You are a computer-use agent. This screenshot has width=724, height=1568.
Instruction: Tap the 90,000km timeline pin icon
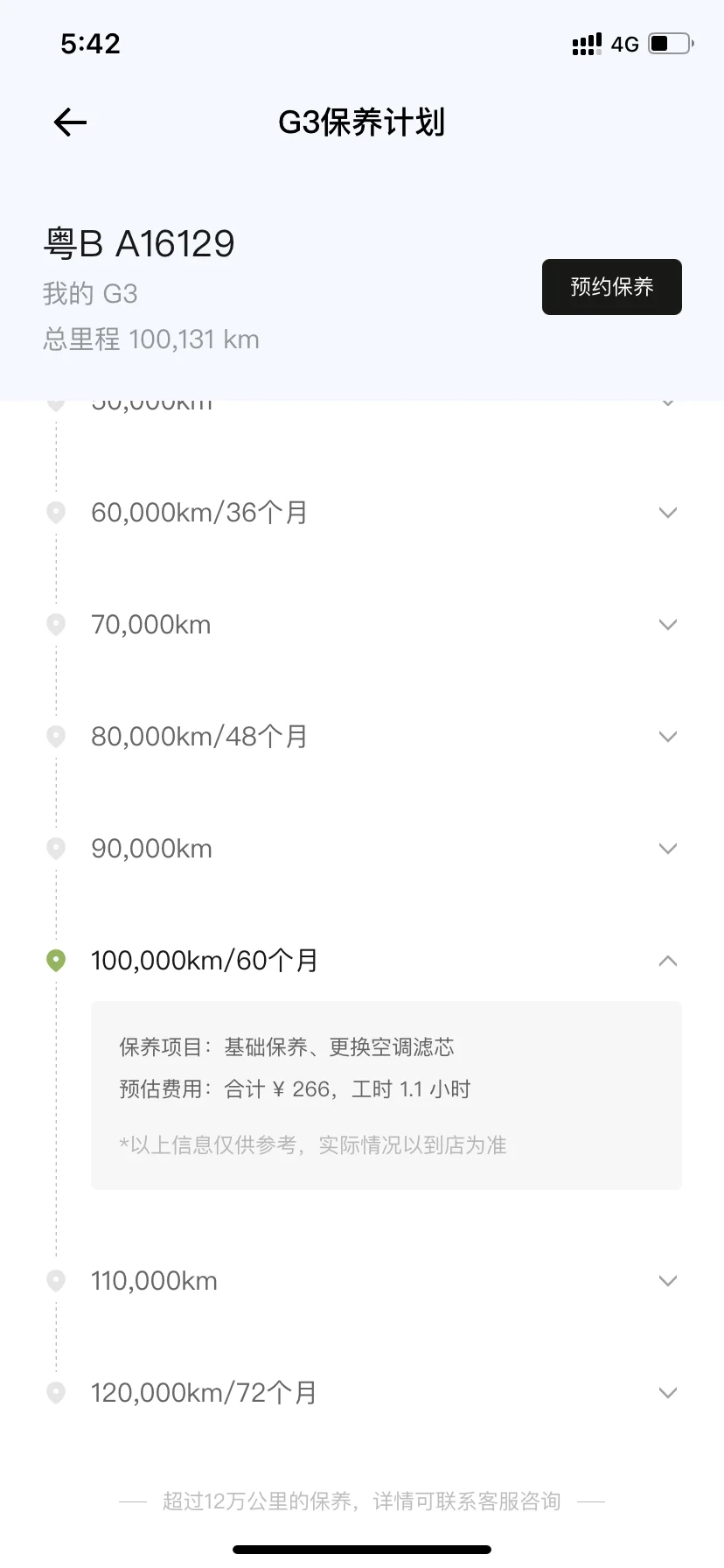56,849
